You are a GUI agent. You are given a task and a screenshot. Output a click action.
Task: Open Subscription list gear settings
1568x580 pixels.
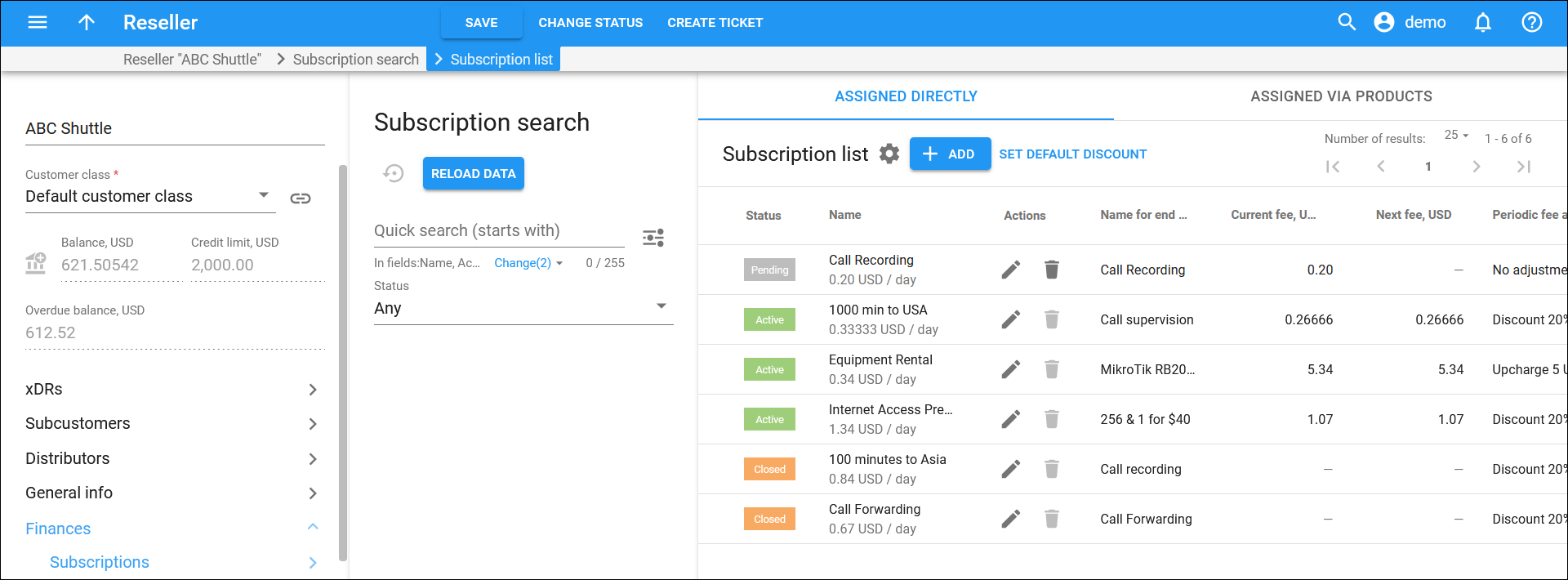[x=889, y=154]
